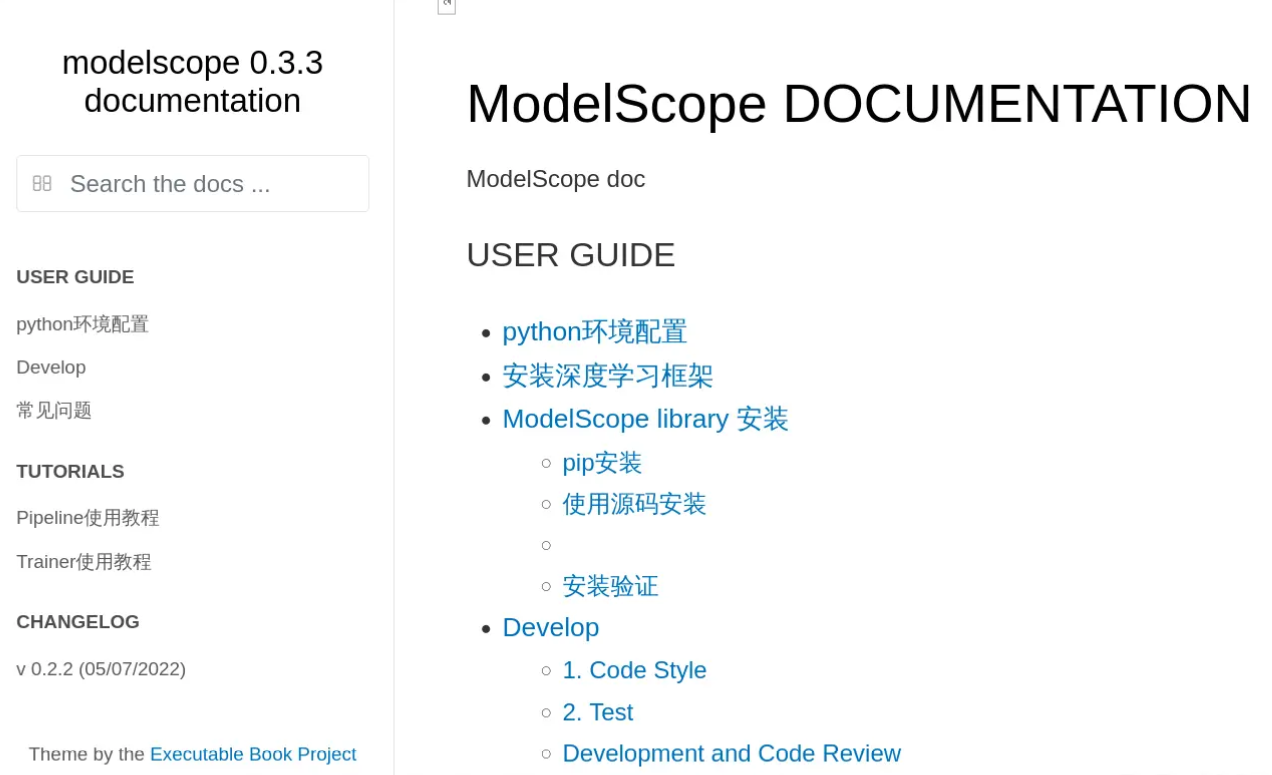Open 'Development and Code Review'
1272x775 pixels.
tap(731, 753)
